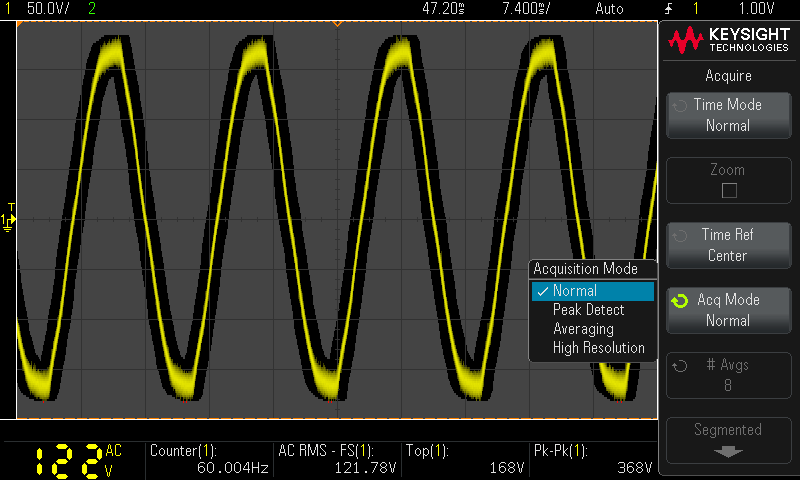Click the channel 1 ground reference marker
The image size is (800, 480).
coord(8,219)
